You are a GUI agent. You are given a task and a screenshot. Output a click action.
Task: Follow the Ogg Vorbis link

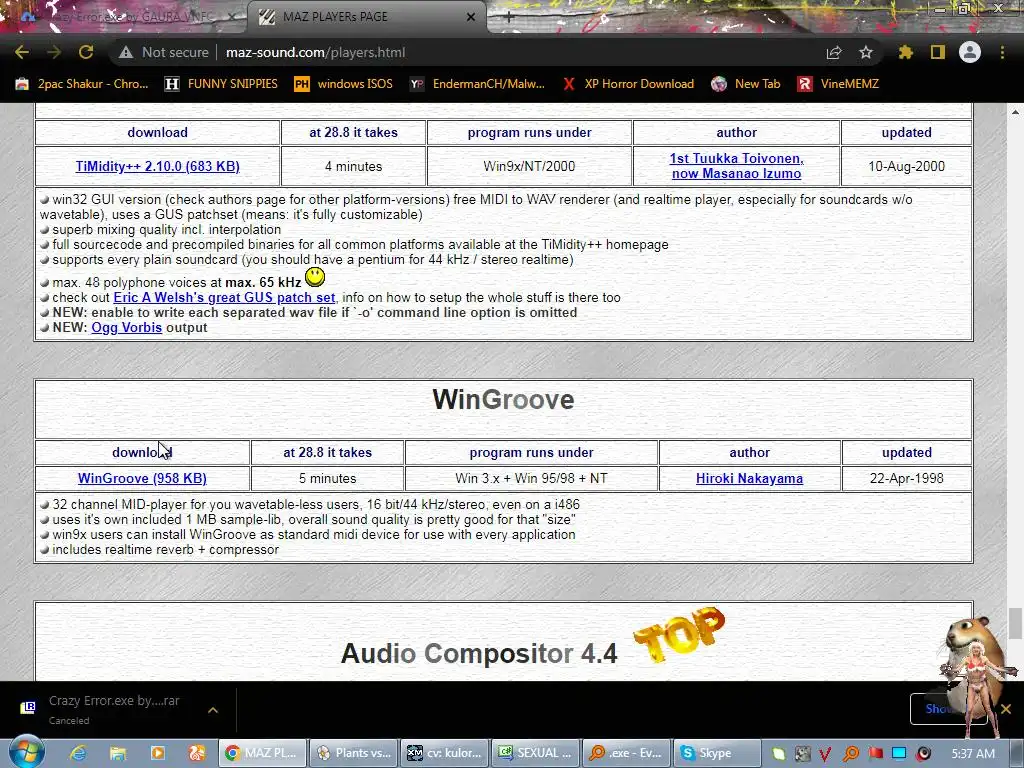point(127,328)
